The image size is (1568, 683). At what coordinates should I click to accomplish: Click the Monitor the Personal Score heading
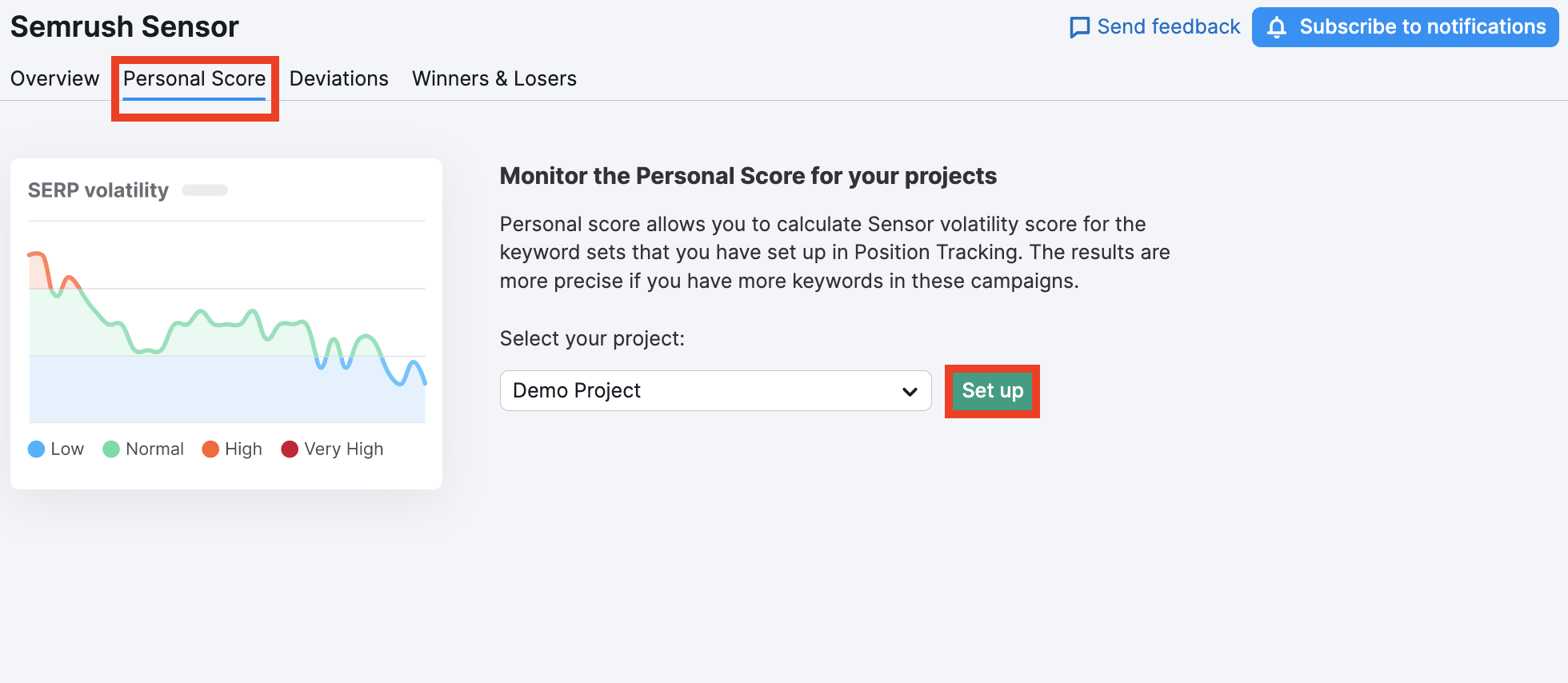(748, 176)
